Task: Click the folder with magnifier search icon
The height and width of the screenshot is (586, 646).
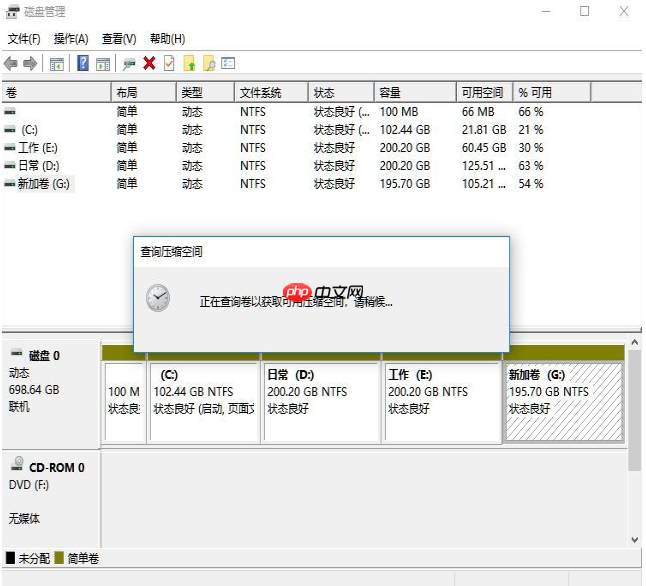Action: 209,63
